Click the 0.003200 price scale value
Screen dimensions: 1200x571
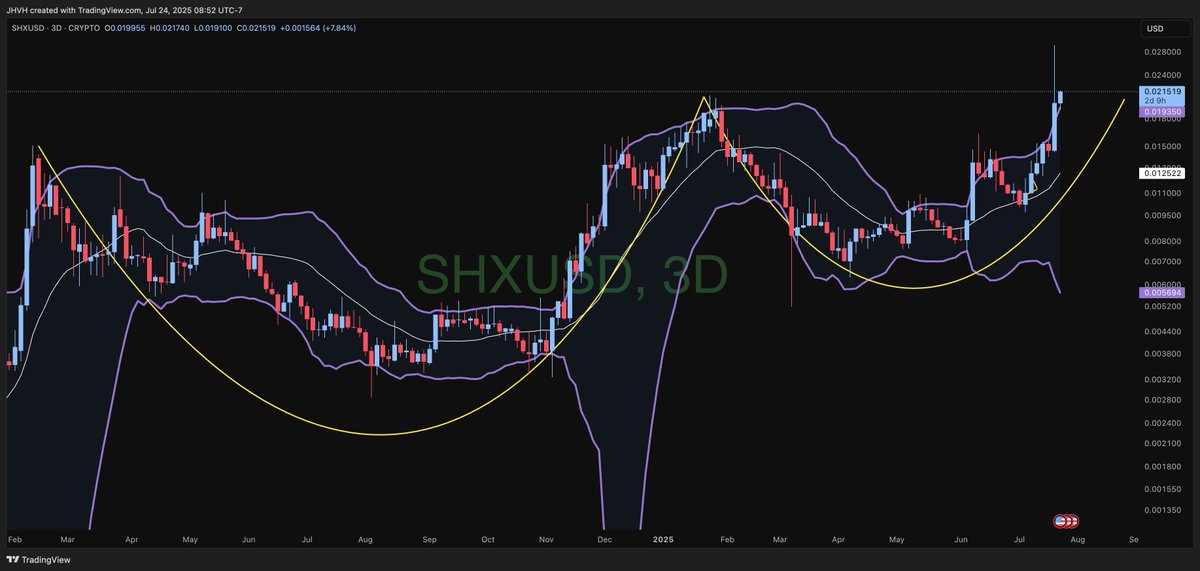[1162, 380]
